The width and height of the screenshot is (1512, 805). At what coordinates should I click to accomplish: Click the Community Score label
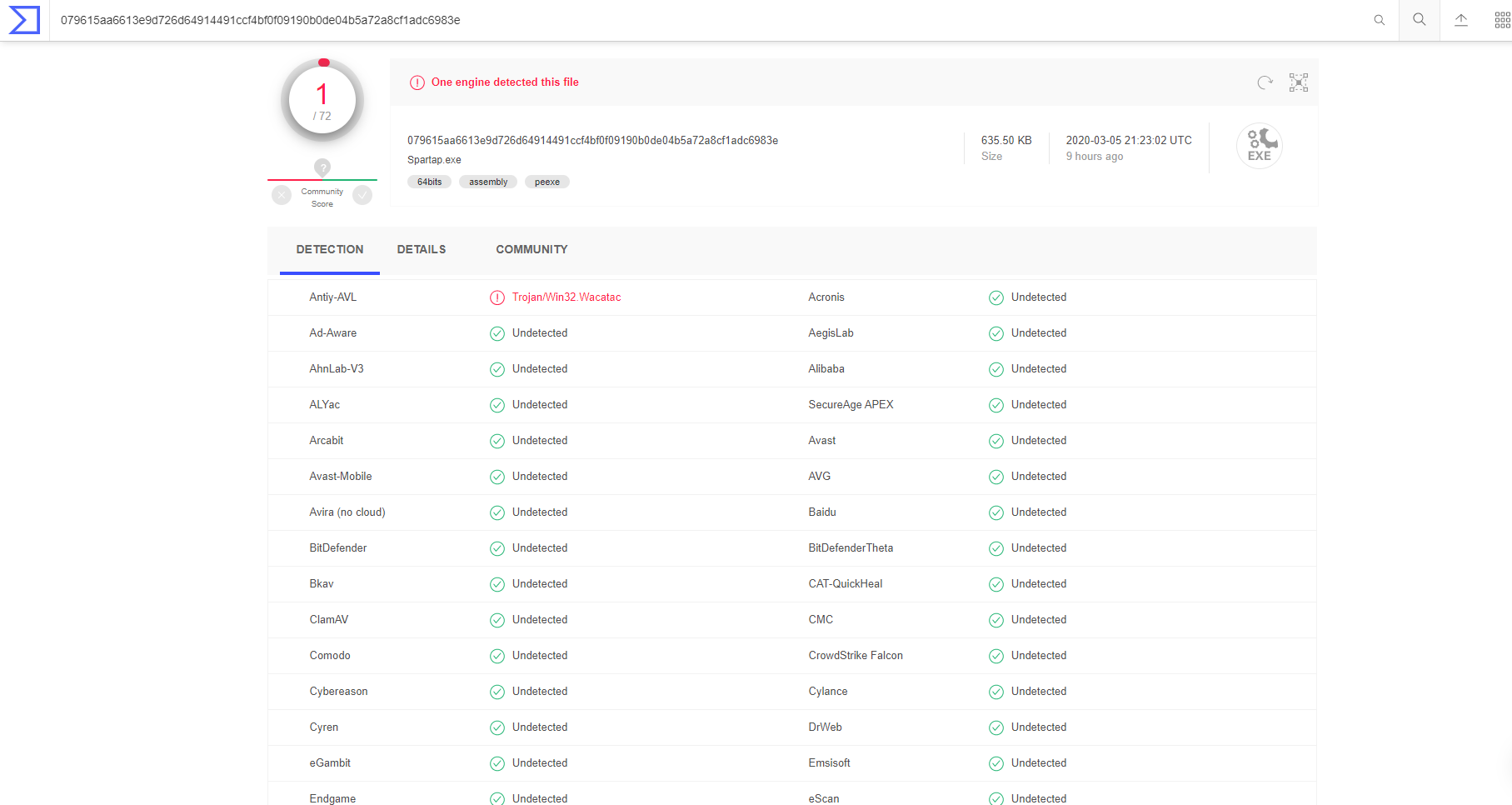point(322,197)
